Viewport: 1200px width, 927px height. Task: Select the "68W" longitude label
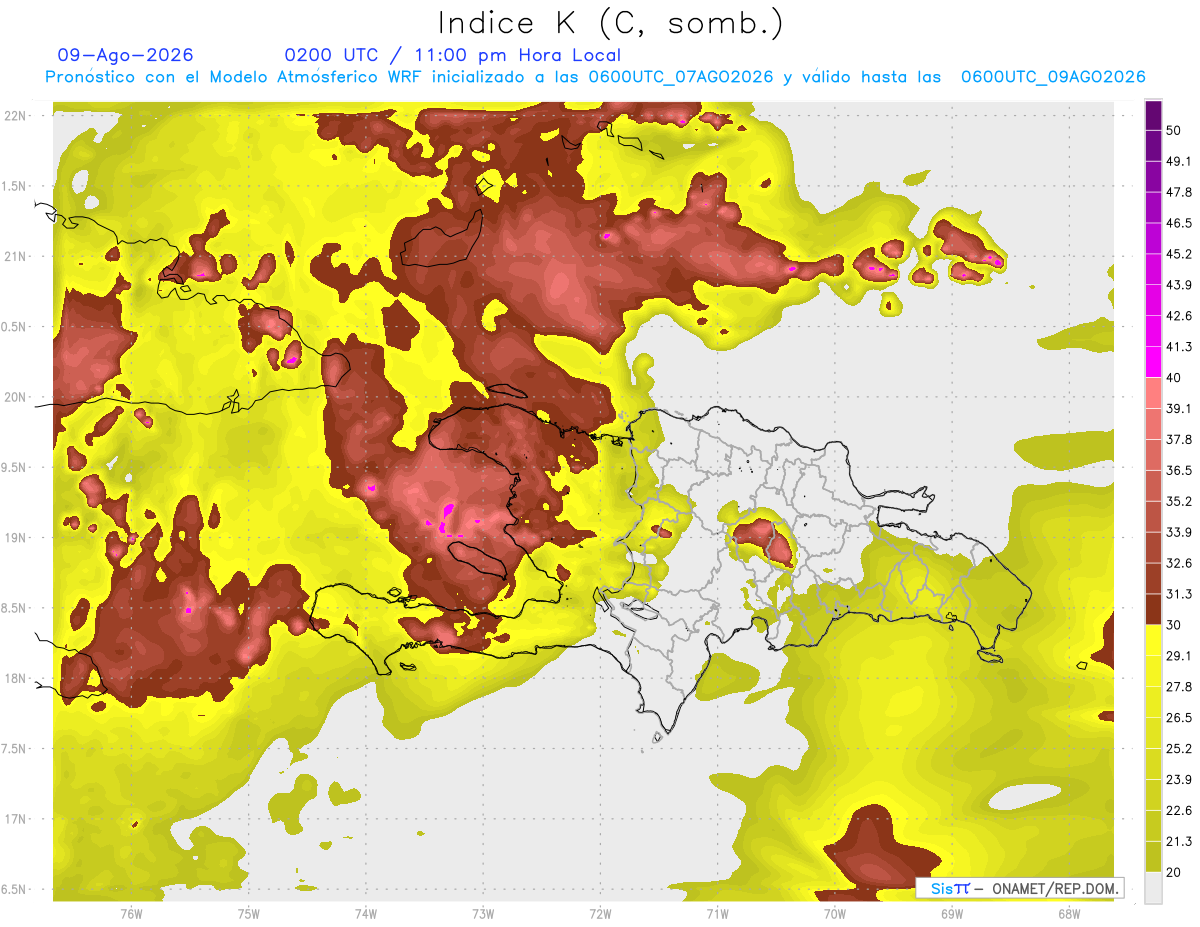tap(1069, 914)
